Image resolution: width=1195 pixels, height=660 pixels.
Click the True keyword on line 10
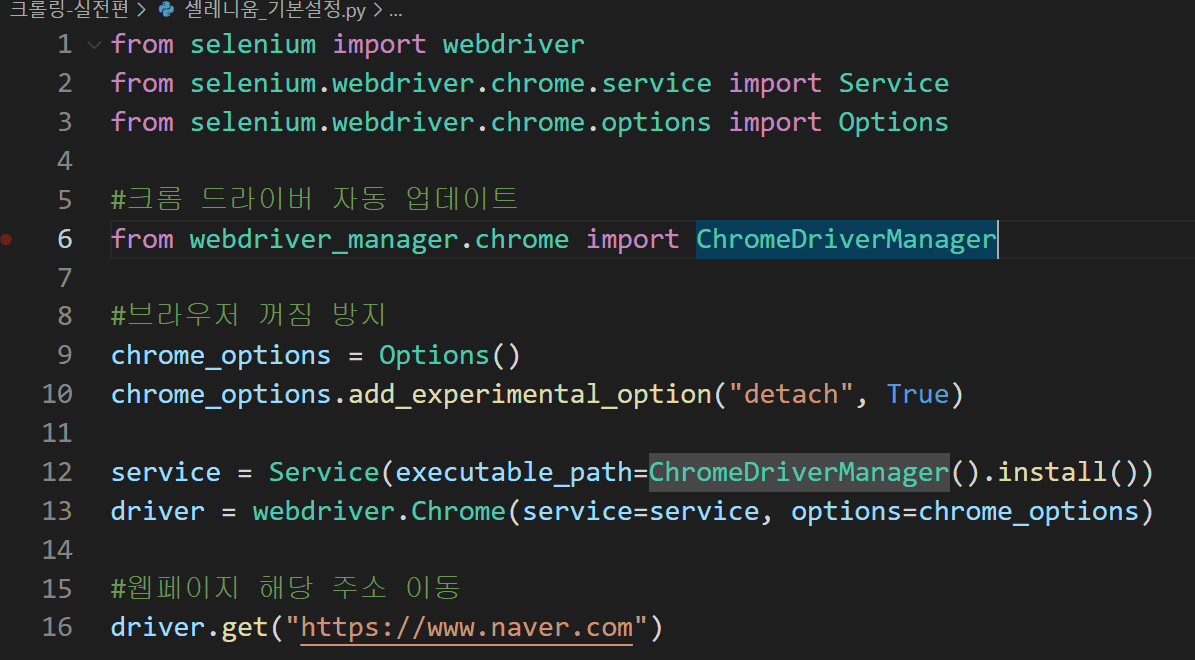pyautogui.click(x=917, y=394)
